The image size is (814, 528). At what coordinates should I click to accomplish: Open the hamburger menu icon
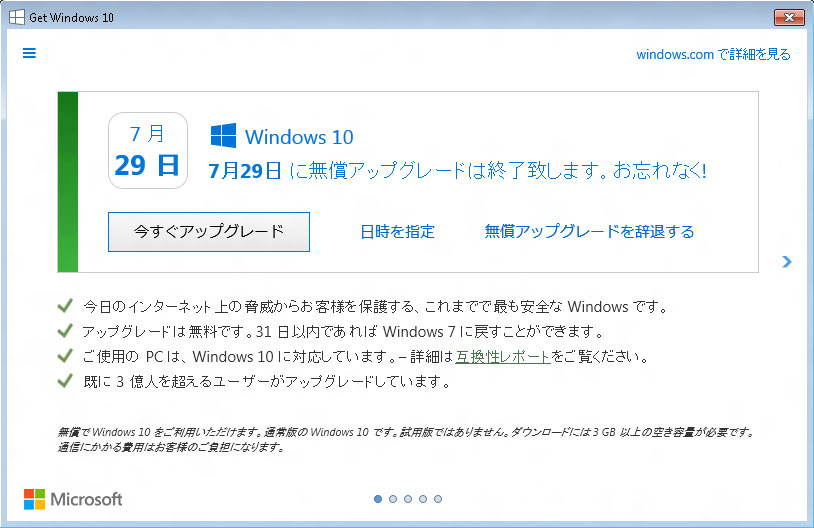pos(29,54)
